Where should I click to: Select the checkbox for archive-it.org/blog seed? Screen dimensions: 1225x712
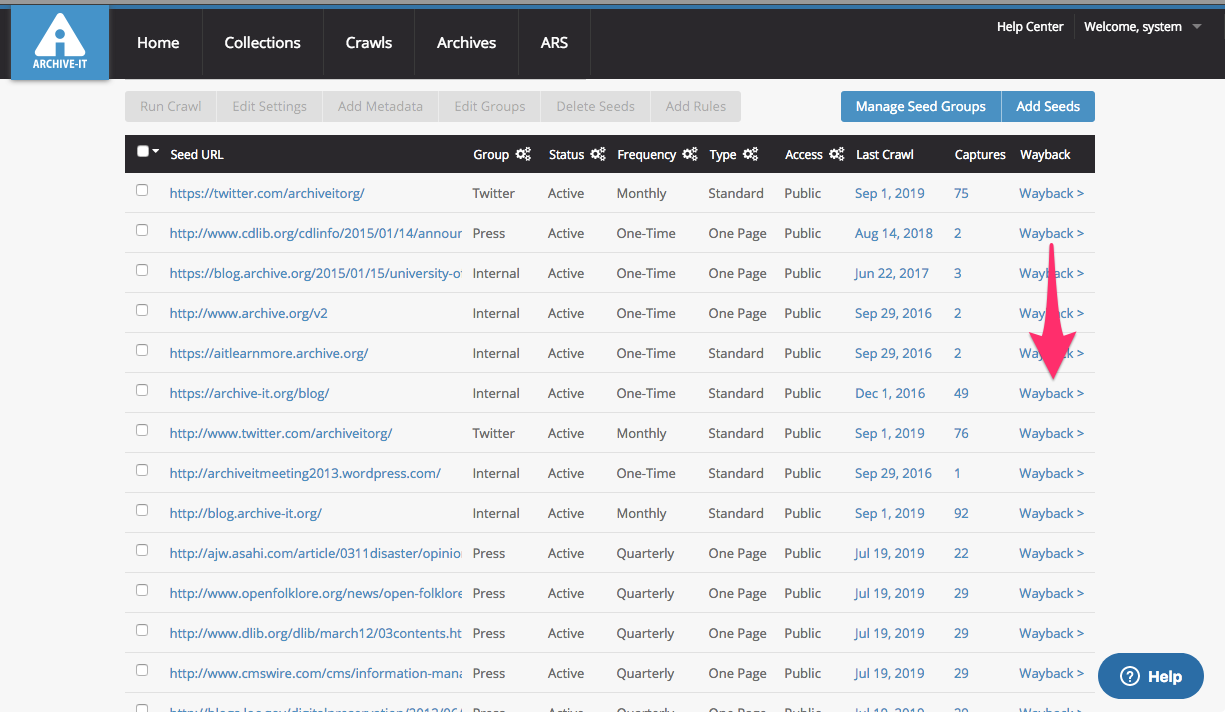pos(142,390)
